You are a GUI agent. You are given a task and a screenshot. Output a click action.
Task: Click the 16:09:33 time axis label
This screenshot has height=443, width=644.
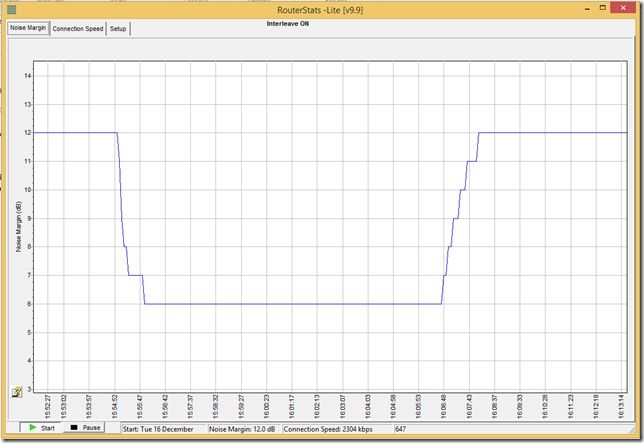click(x=520, y=407)
